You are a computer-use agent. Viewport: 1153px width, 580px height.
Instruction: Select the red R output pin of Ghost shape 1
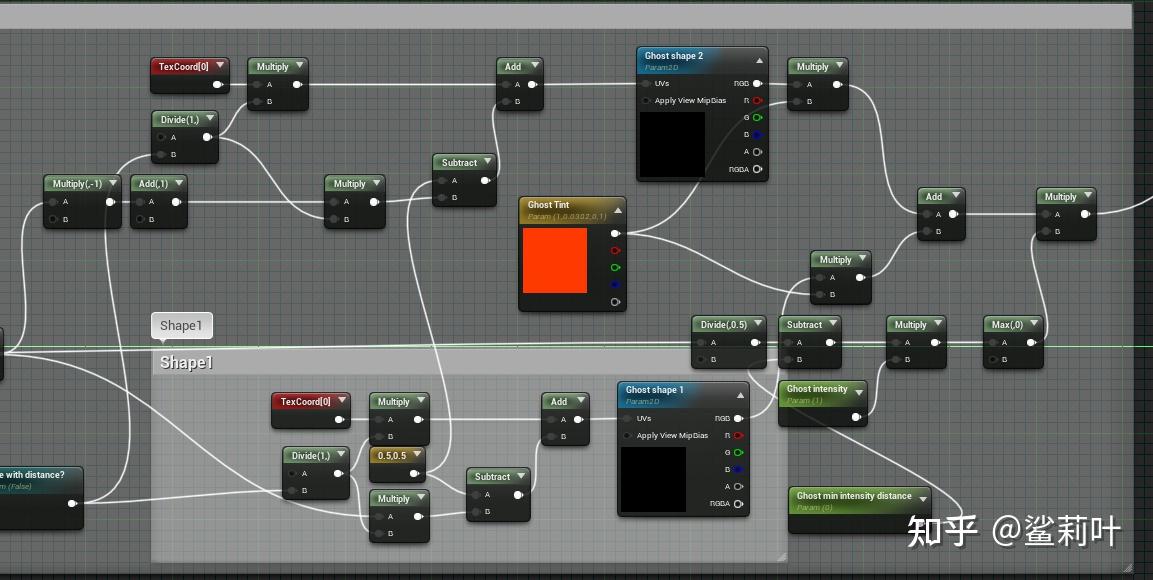(x=738, y=435)
